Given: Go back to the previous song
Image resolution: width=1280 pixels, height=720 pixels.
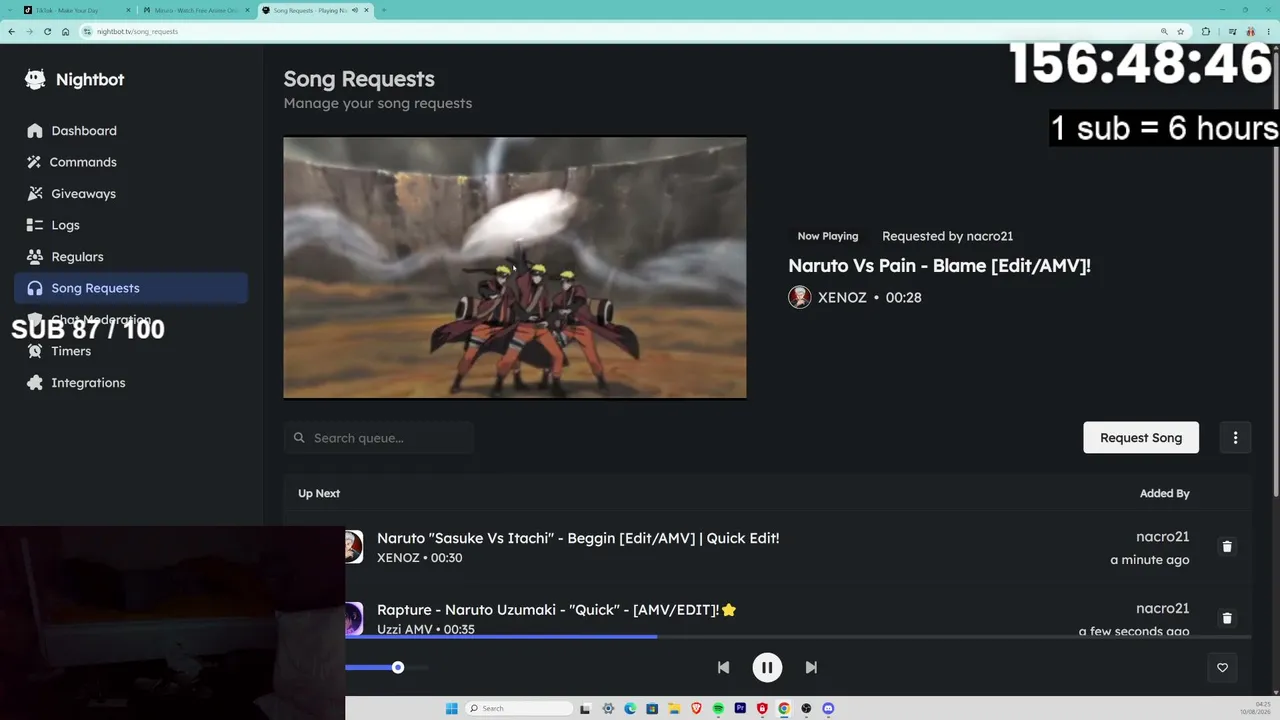Looking at the screenshot, I should (723, 667).
